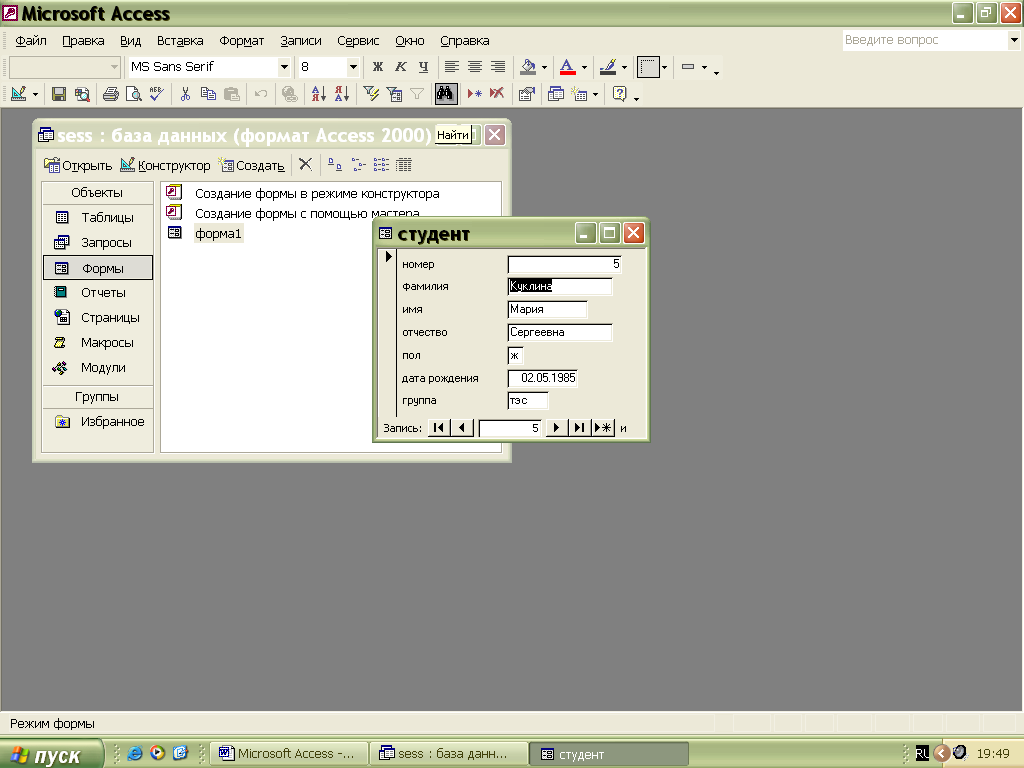Click the Print icon

coord(111,95)
